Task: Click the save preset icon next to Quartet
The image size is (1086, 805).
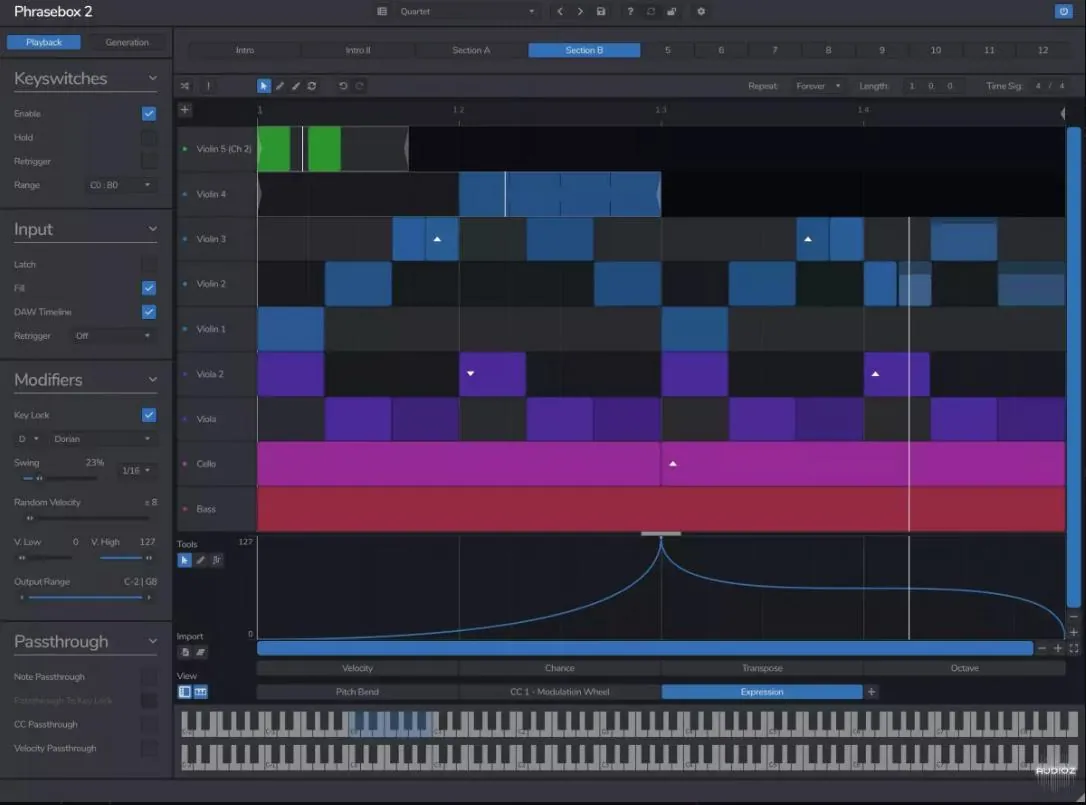Action: click(601, 11)
